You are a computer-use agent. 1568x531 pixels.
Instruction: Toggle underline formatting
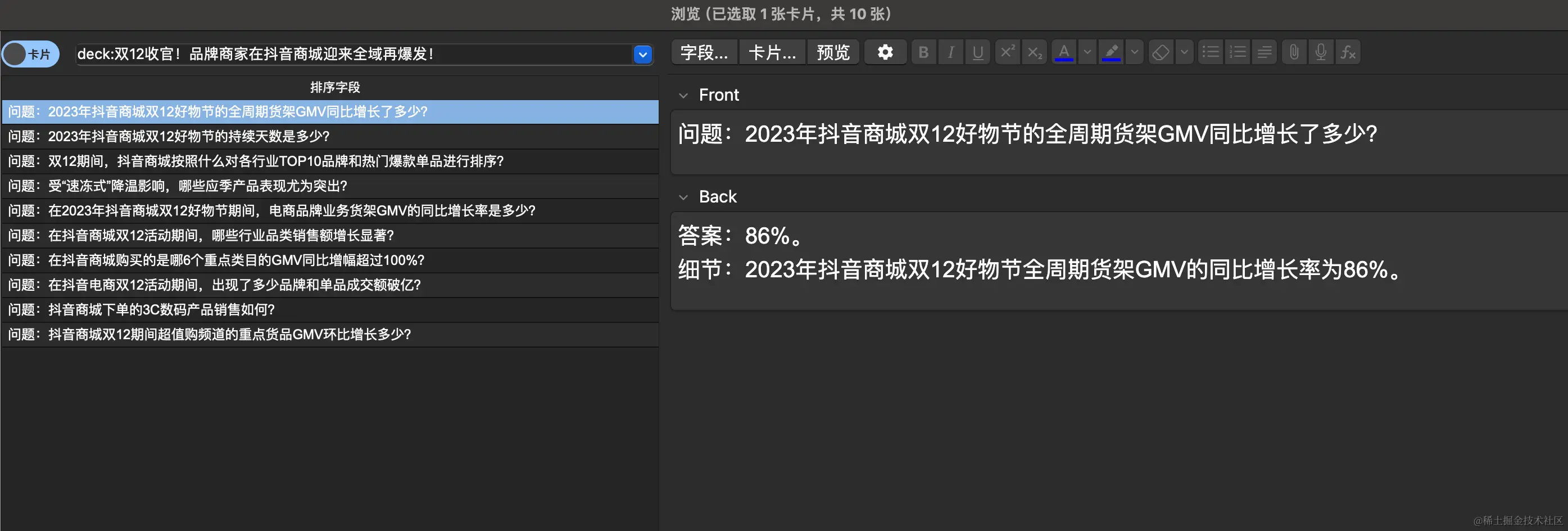977,52
